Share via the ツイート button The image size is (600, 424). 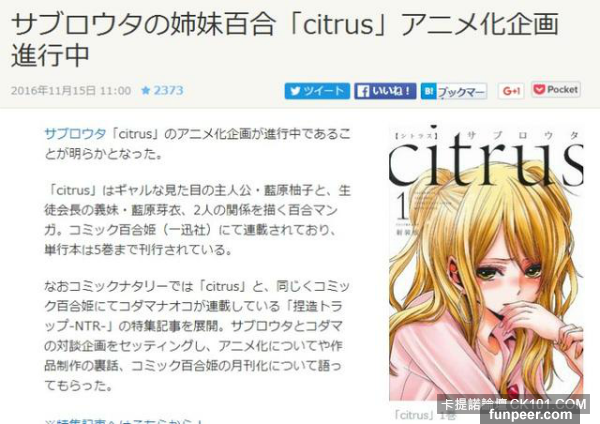click(x=317, y=91)
